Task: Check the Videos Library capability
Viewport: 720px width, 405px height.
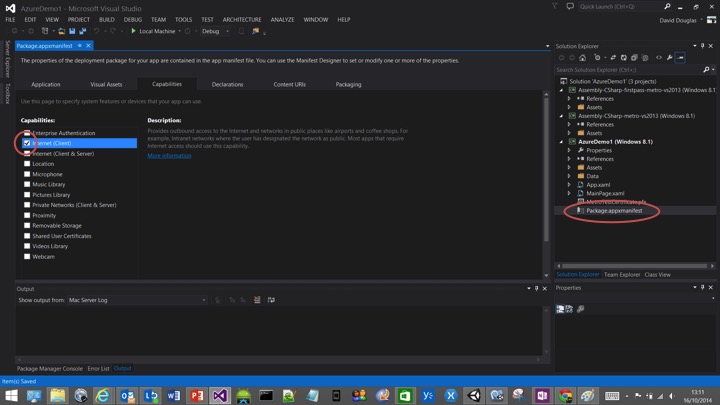Action: tap(27, 246)
